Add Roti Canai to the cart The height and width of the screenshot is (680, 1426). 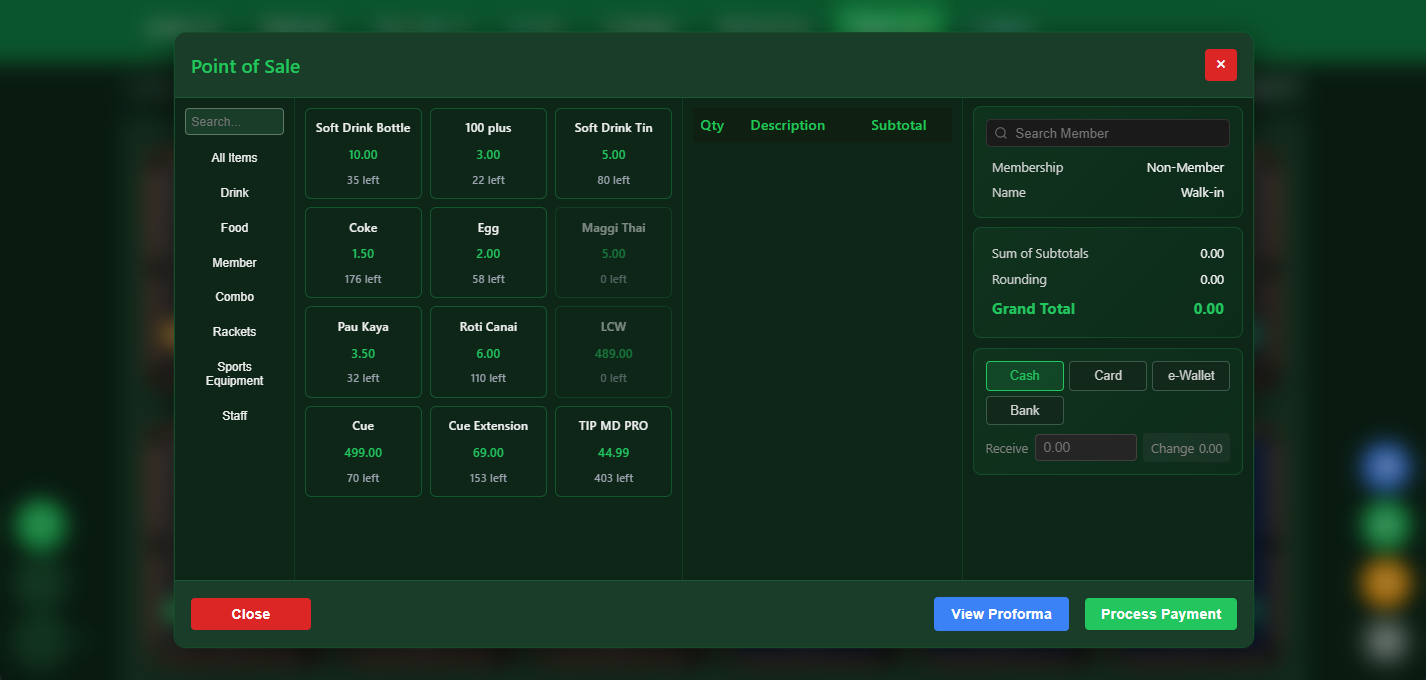488,352
